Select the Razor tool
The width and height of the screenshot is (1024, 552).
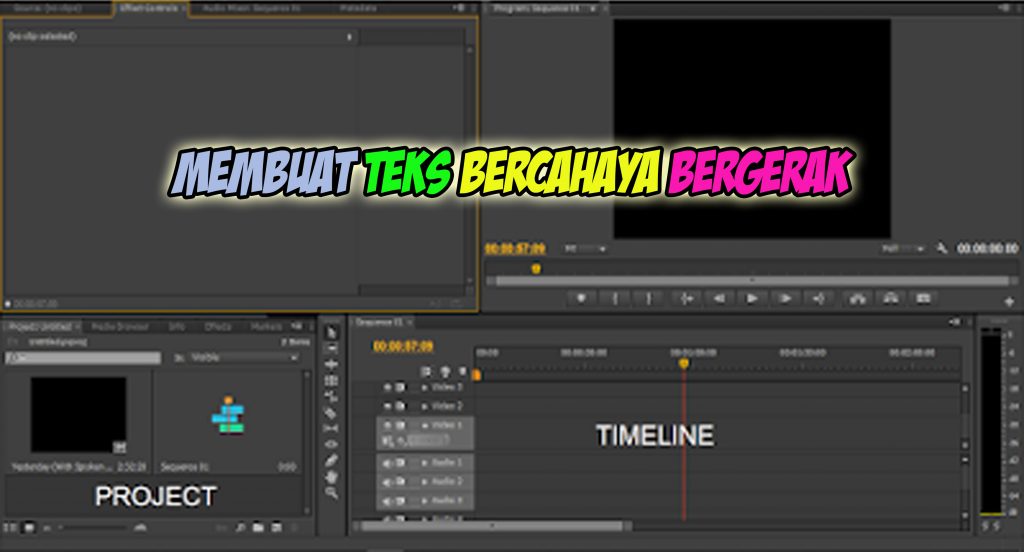click(331, 413)
